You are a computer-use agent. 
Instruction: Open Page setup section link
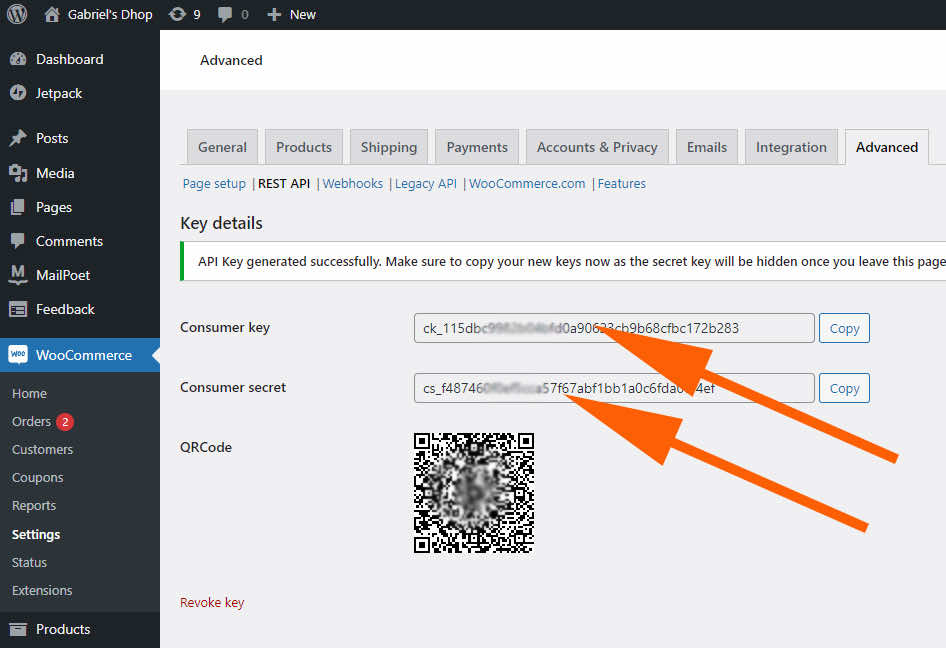click(214, 183)
